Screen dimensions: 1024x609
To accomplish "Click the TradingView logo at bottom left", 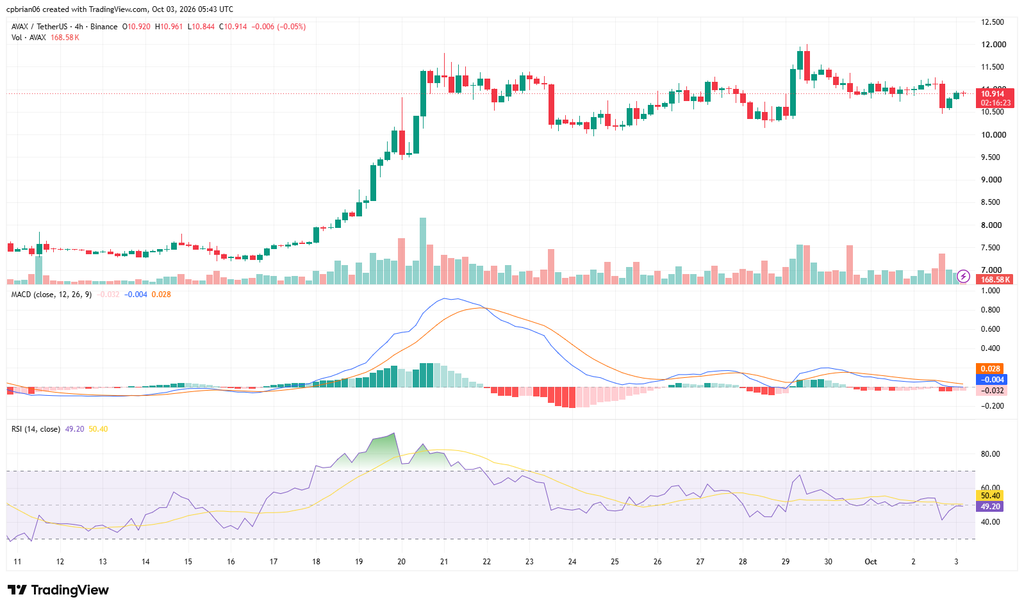I will click(58, 590).
